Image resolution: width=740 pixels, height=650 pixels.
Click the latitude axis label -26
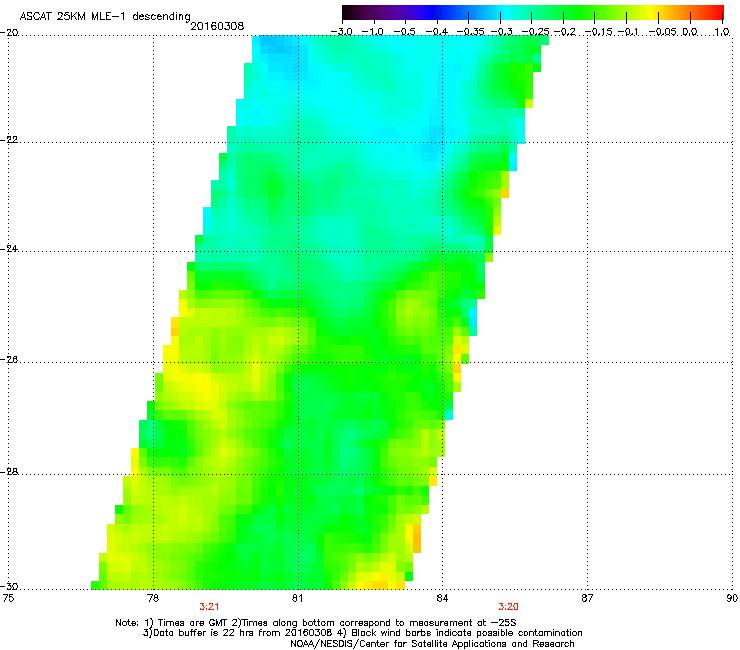(x=9, y=360)
